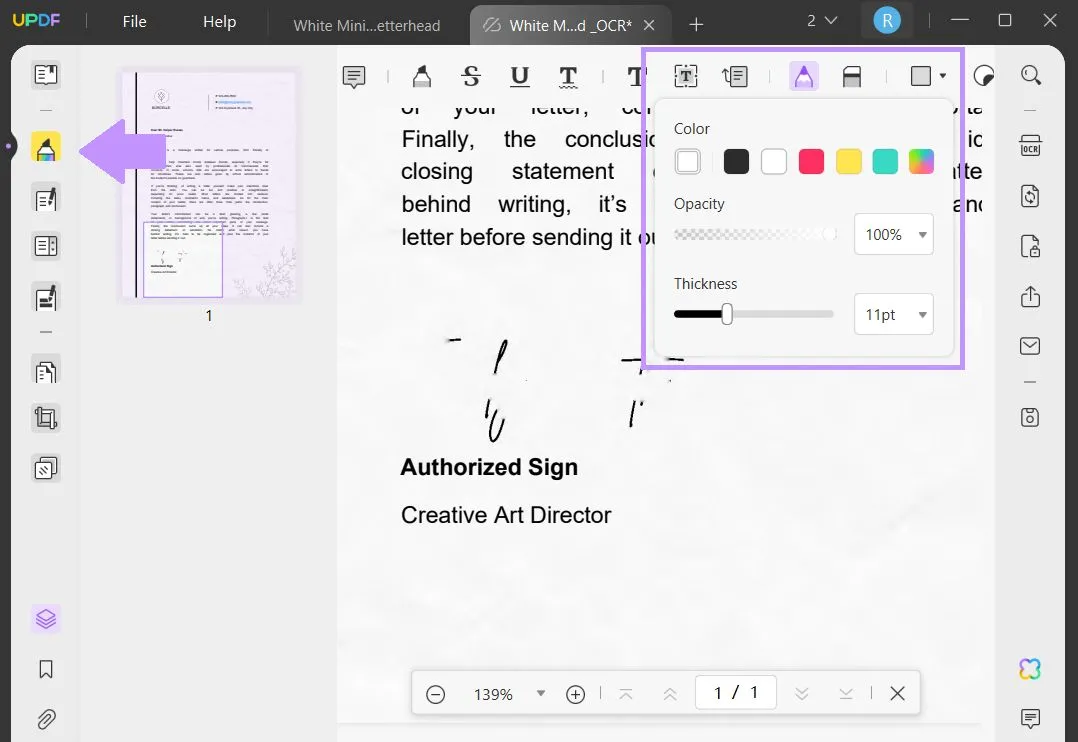1078x742 pixels.
Task: Switch to the White Mini letterhead tab
Action: (367, 25)
